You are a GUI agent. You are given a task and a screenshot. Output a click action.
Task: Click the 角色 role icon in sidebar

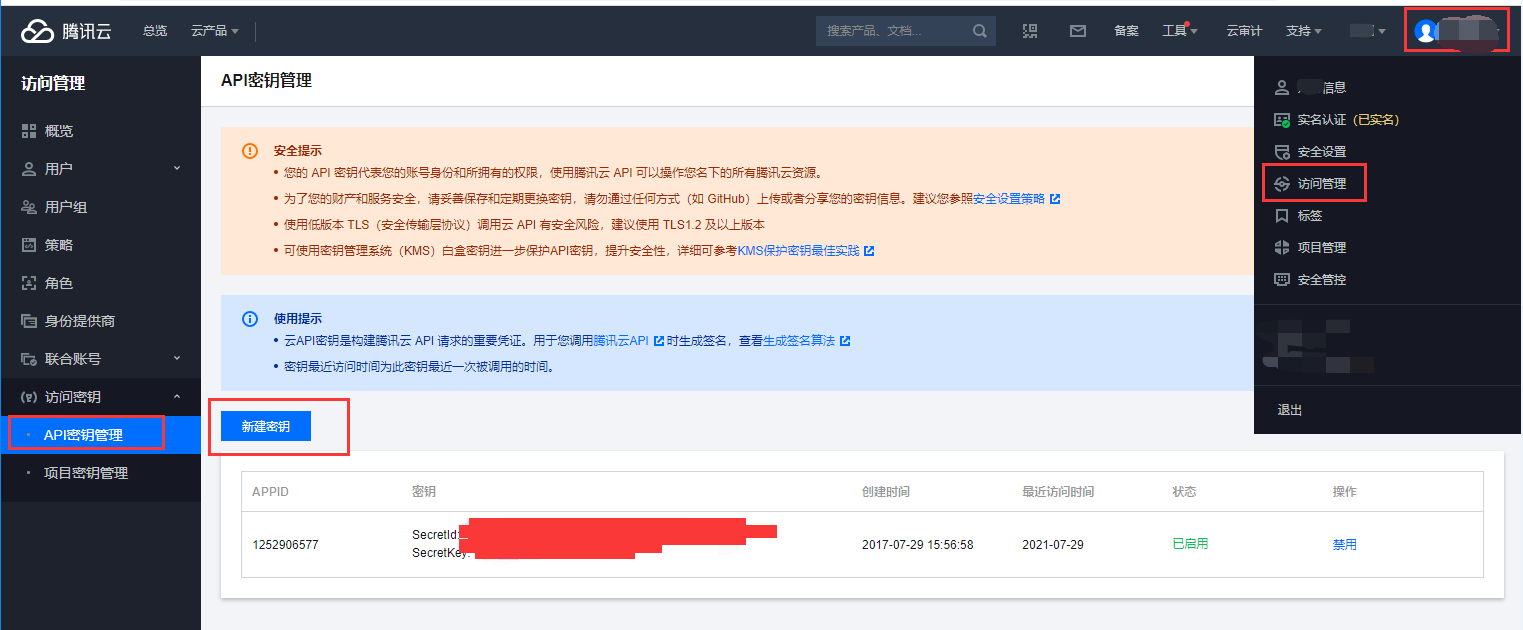pyautogui.click(x=29, y=283)
